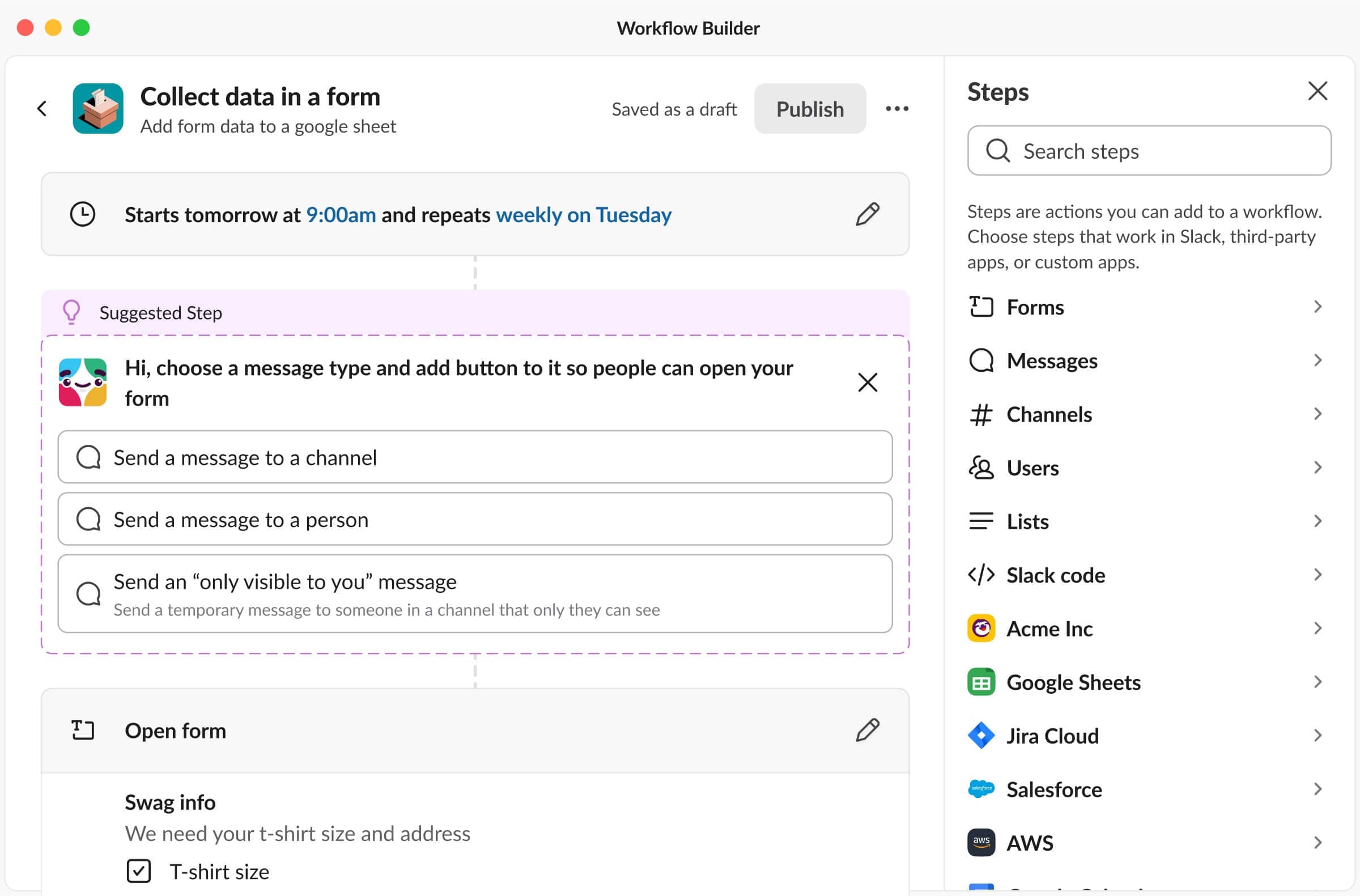This screenshot has width=1360, height=896.
Task: Click the Collect data in a form title
Action: 260,96
